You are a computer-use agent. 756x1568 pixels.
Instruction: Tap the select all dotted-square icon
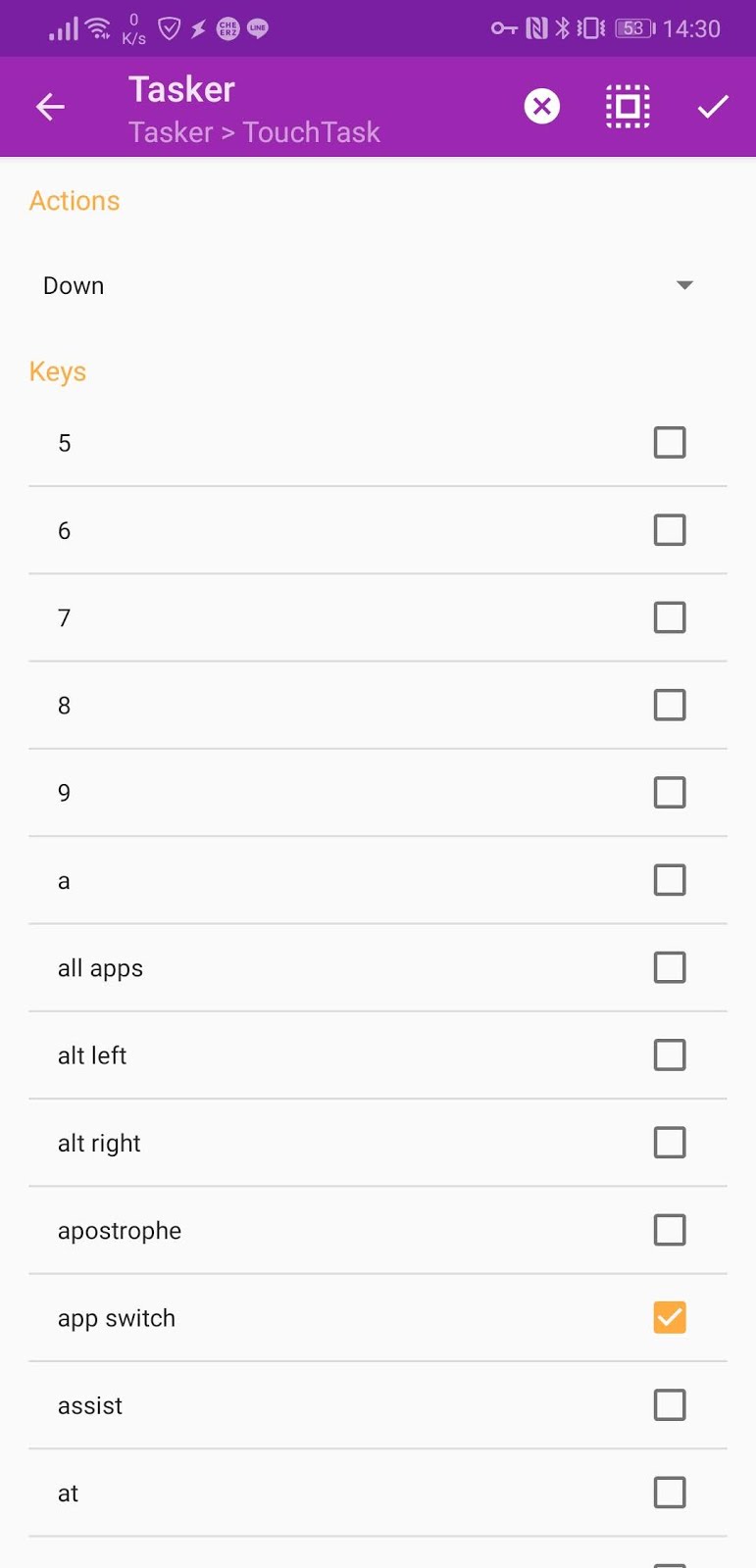click(628, 106)
